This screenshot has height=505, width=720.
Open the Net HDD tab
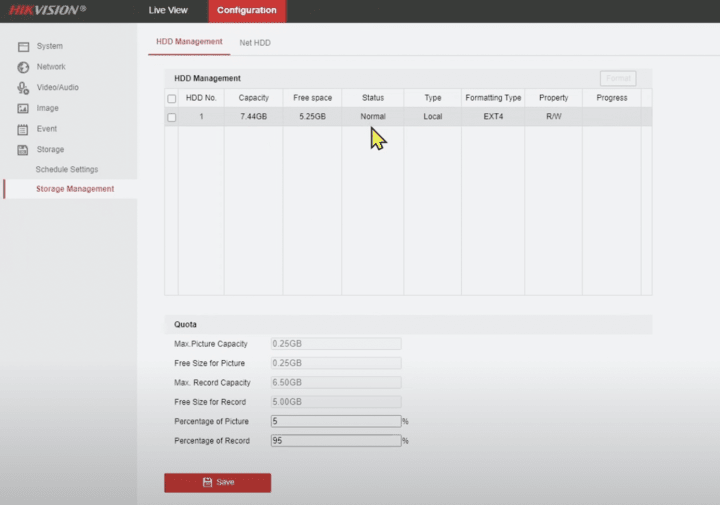point(255,43)
